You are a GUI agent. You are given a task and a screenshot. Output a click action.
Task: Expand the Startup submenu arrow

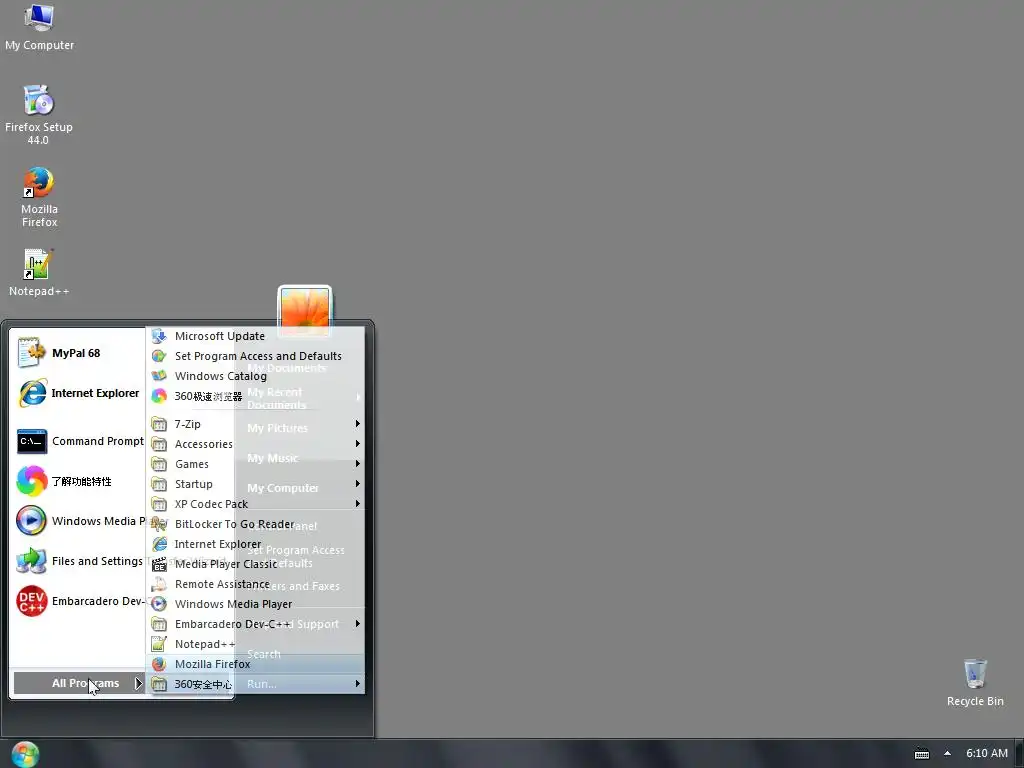point(357,484)
